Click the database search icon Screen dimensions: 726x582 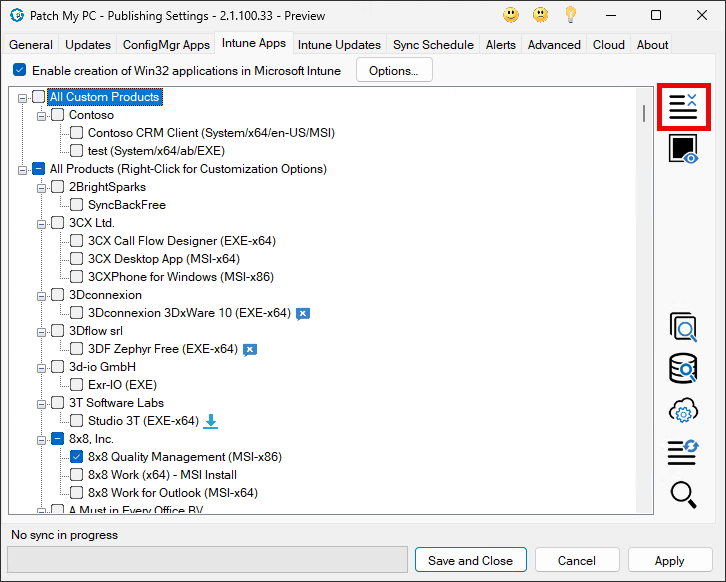(683, 369)
